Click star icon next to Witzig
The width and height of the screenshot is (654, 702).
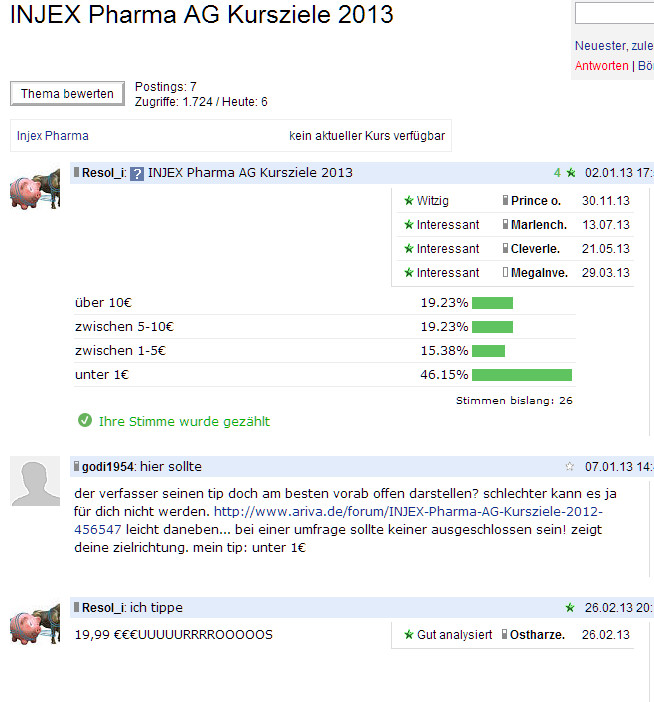click(408, 201)
